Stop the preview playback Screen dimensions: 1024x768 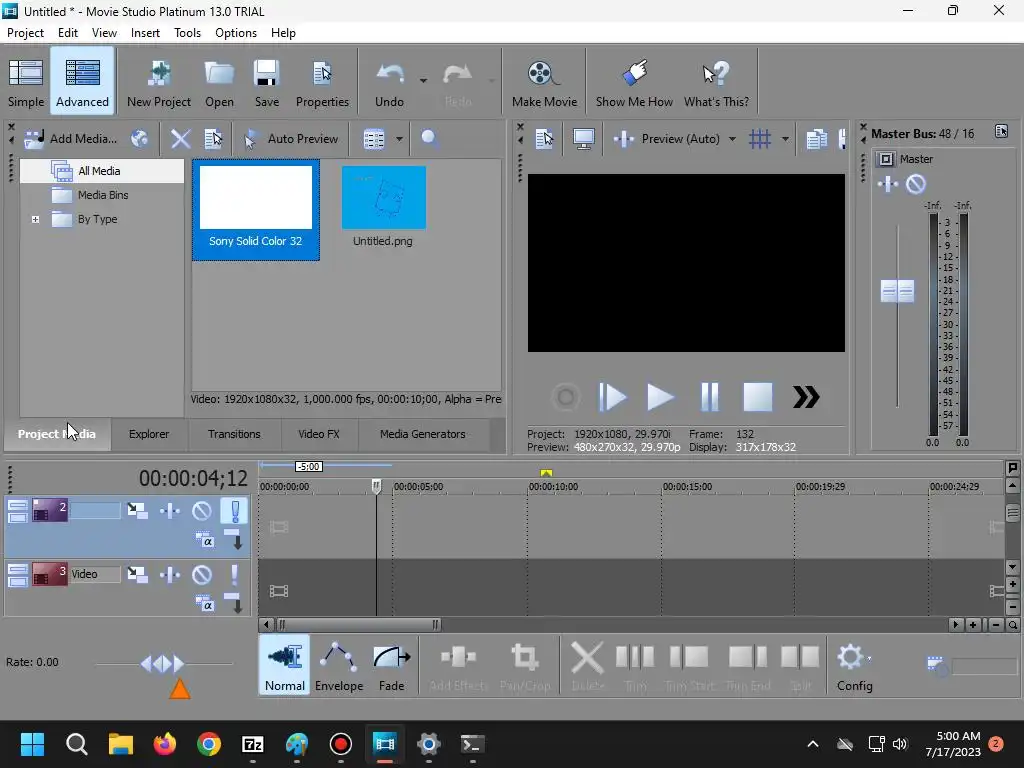[x=758, y=397]
